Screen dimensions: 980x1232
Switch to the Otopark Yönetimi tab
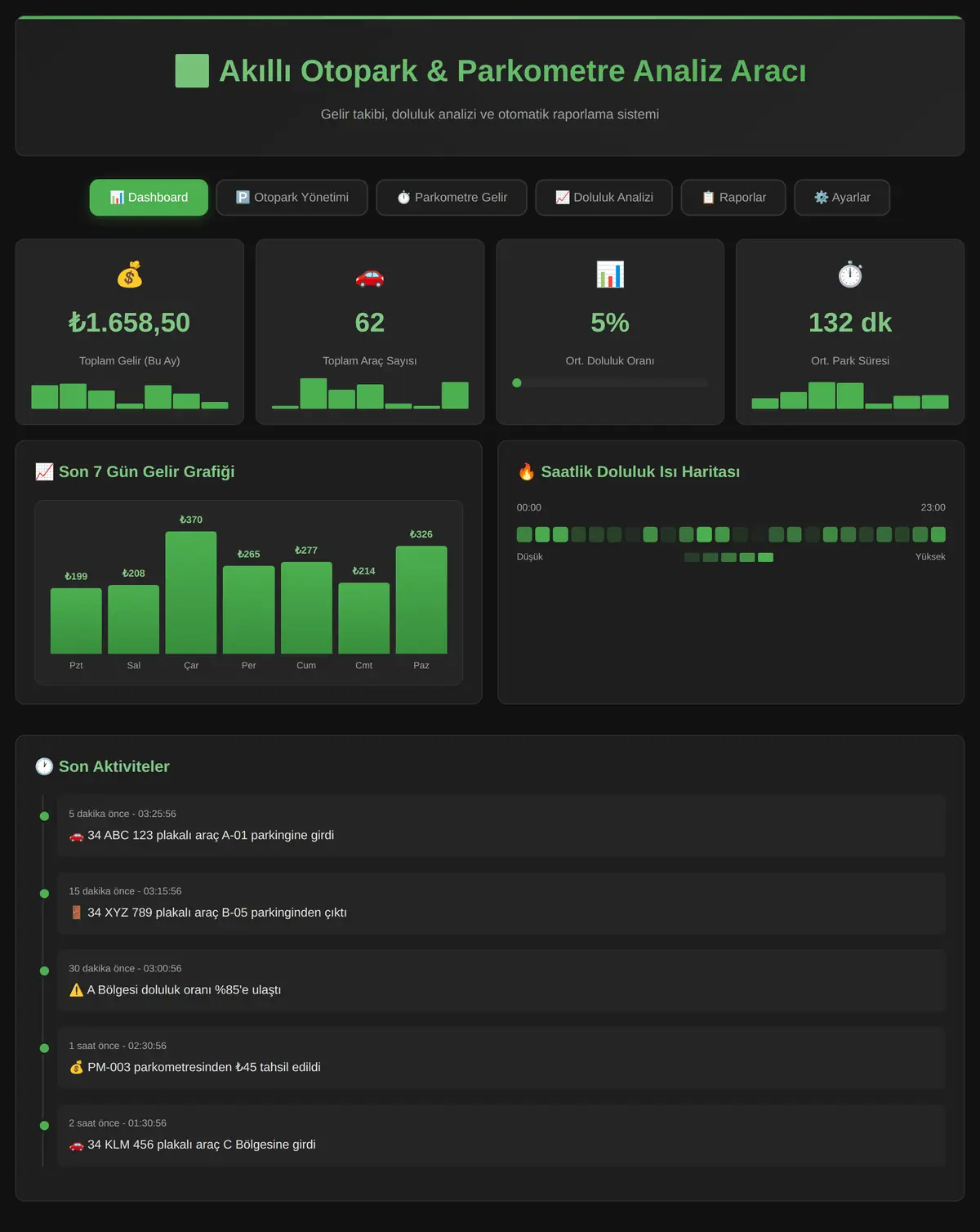click(x=292, y=198)
